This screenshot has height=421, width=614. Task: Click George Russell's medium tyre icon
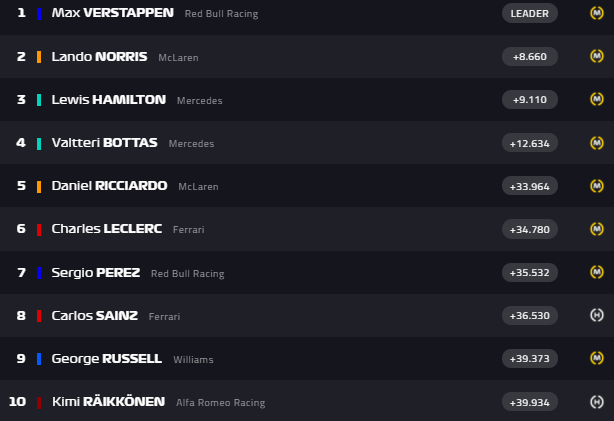[597, 358]
